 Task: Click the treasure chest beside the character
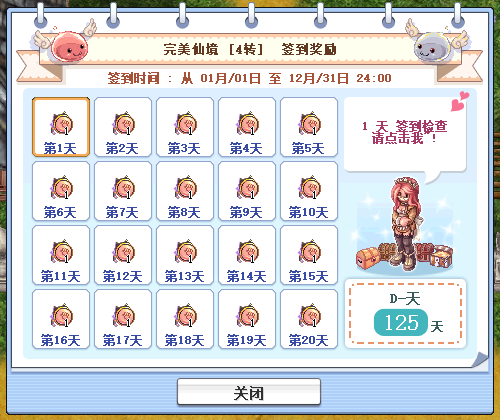coord(368,258)
